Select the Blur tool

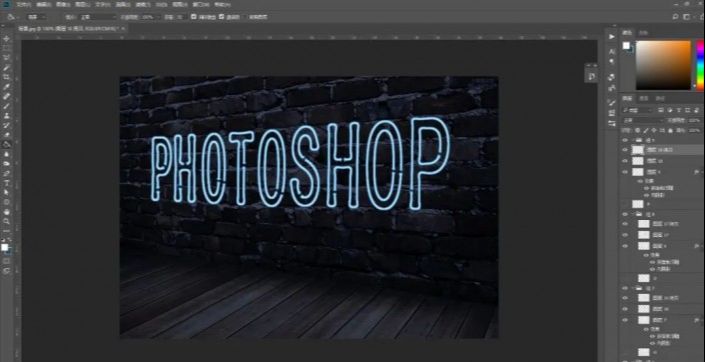click(6, 154)
